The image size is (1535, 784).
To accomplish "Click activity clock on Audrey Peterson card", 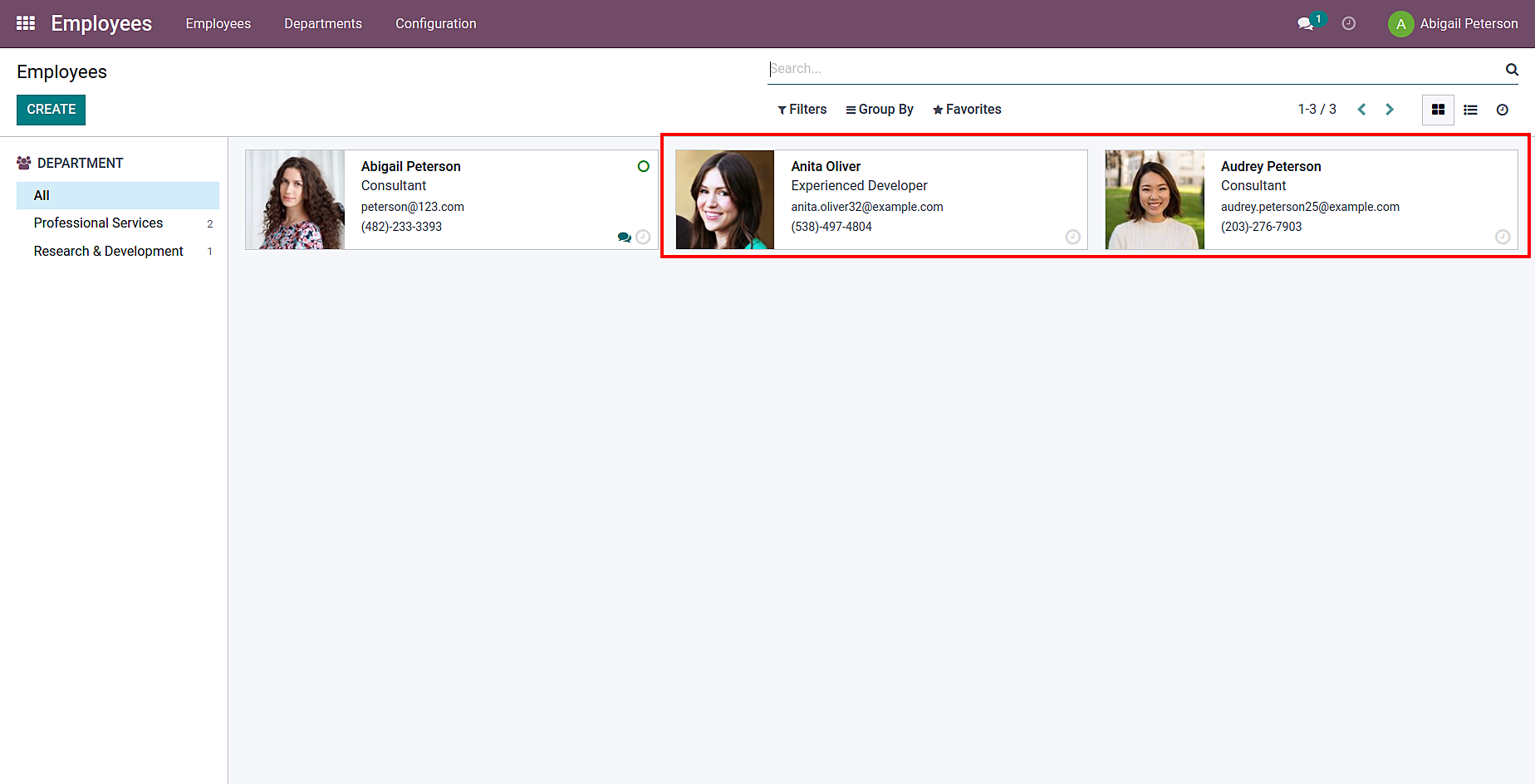I will click(x=1503, y=238).
